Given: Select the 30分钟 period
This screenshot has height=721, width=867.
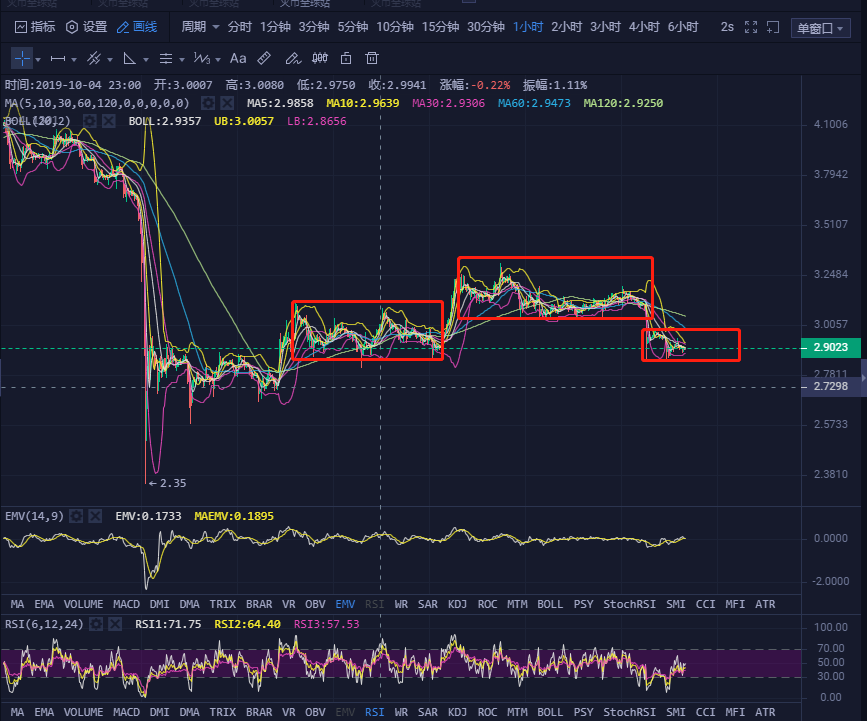Looking at the screenshot, I should [485, 27].
